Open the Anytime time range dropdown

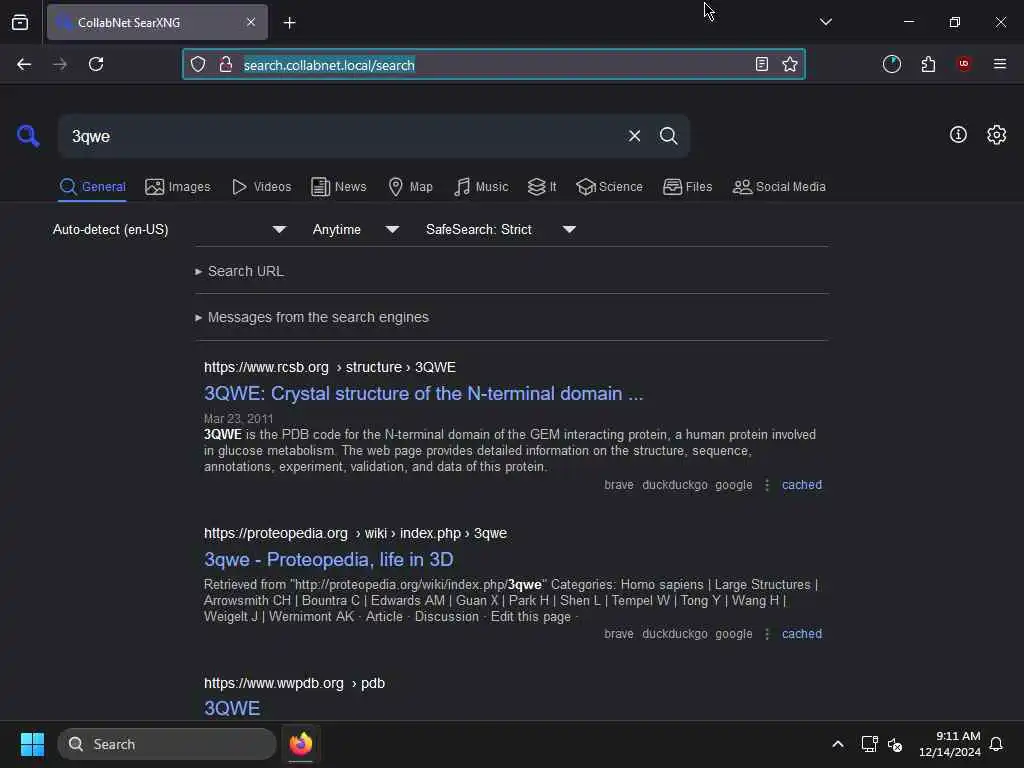[x=355, y=229]
